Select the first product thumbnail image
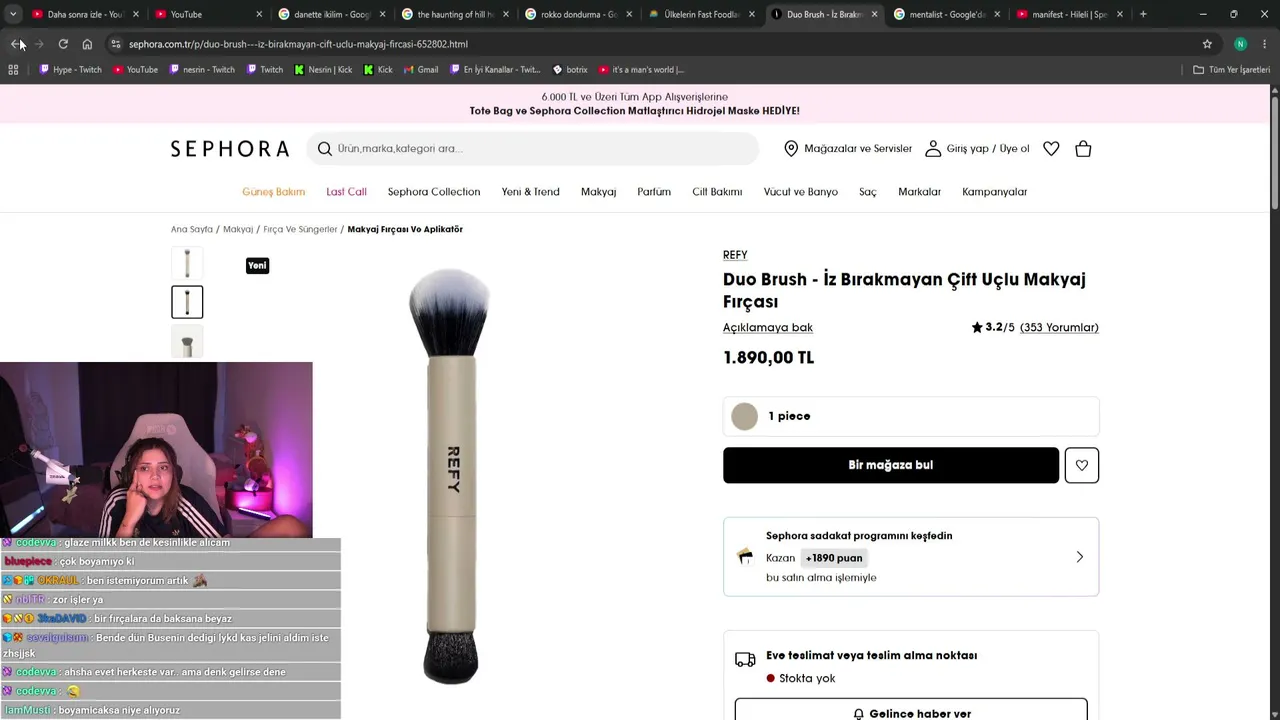This screenshot has height=720, width=1280. click(x=187, y=263)
